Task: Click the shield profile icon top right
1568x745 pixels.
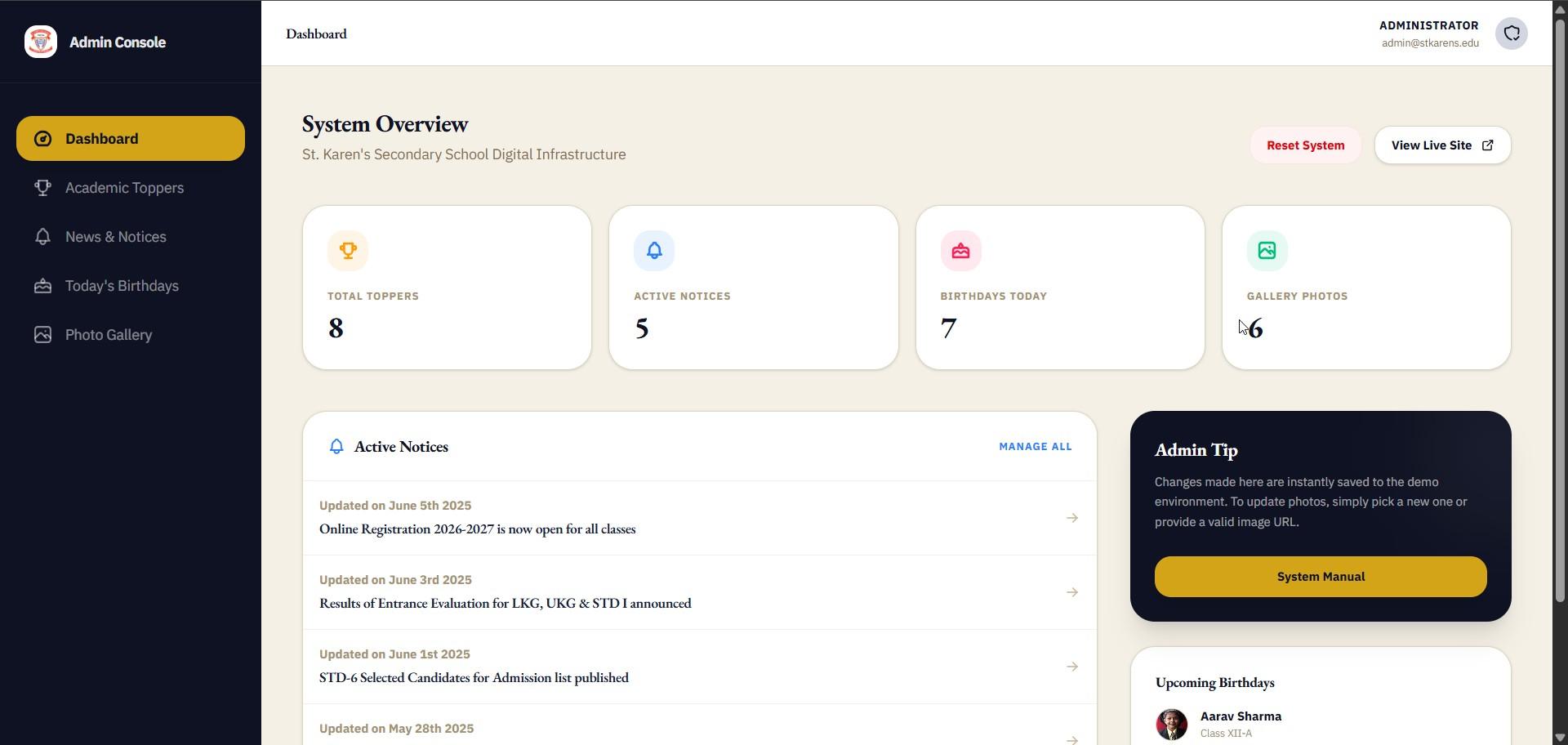Action: pos(1512,33)
